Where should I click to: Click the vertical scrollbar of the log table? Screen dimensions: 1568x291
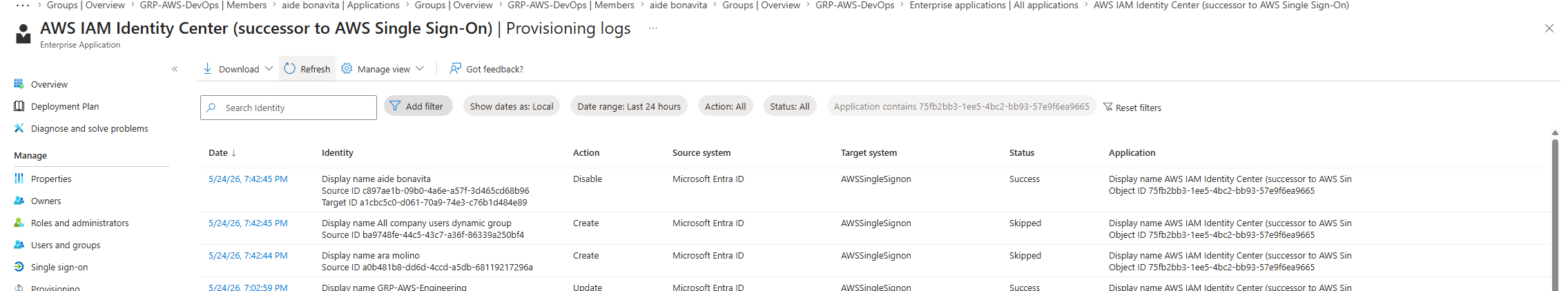1555,214
